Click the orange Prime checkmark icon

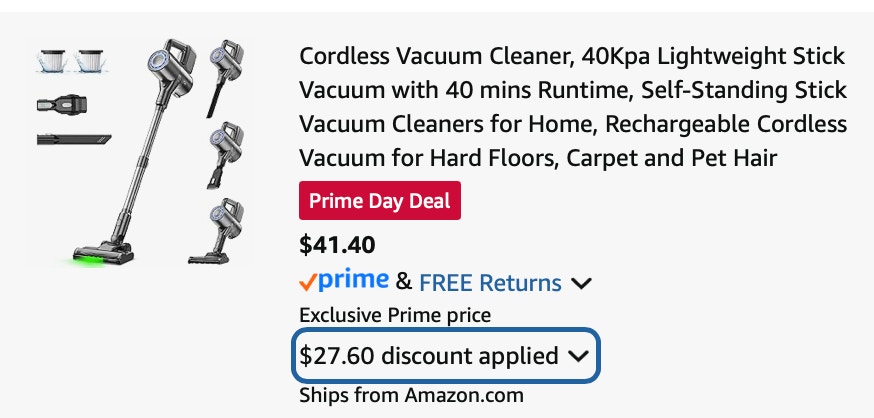point(307,283)
